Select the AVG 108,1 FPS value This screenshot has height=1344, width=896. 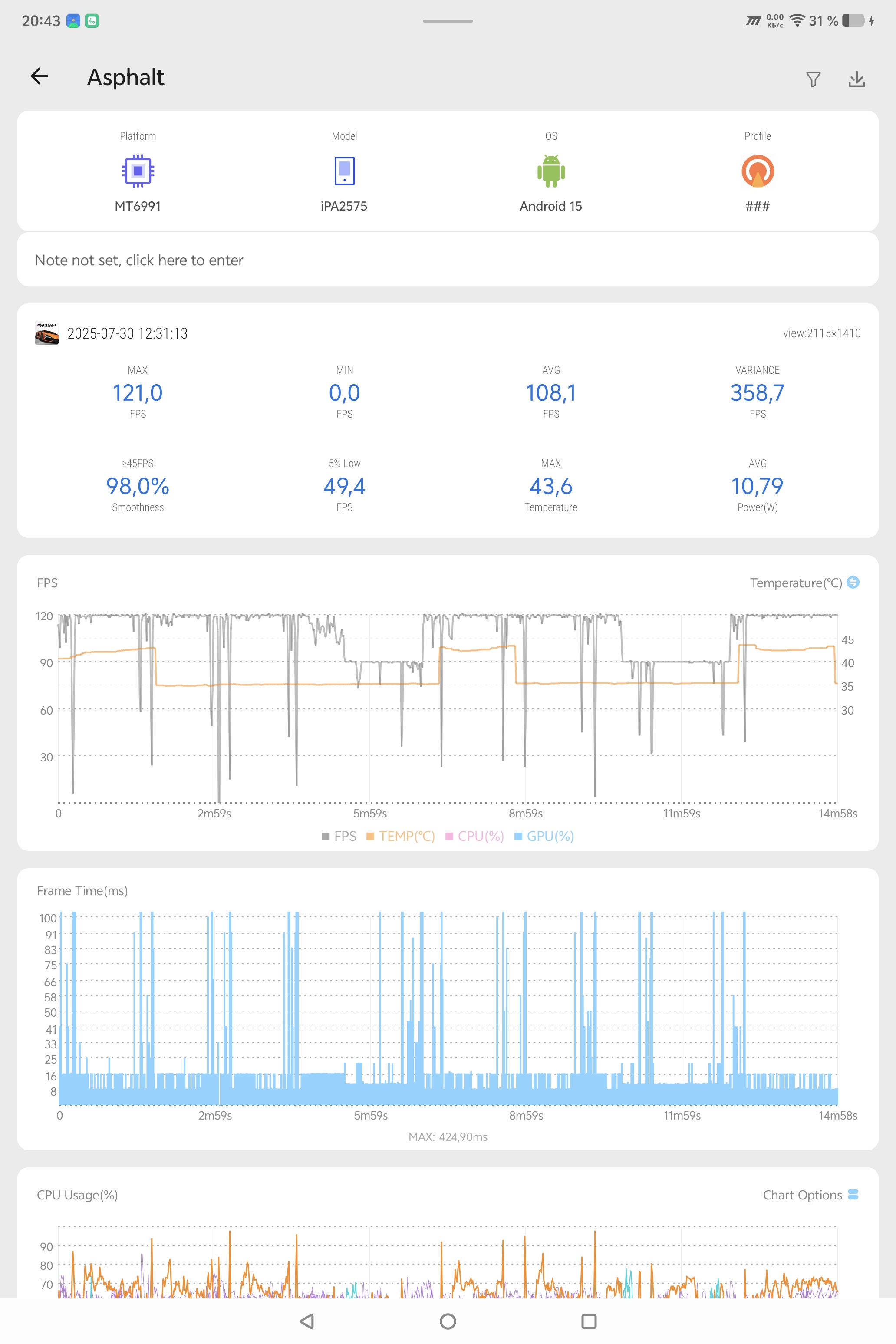point(551,392)
